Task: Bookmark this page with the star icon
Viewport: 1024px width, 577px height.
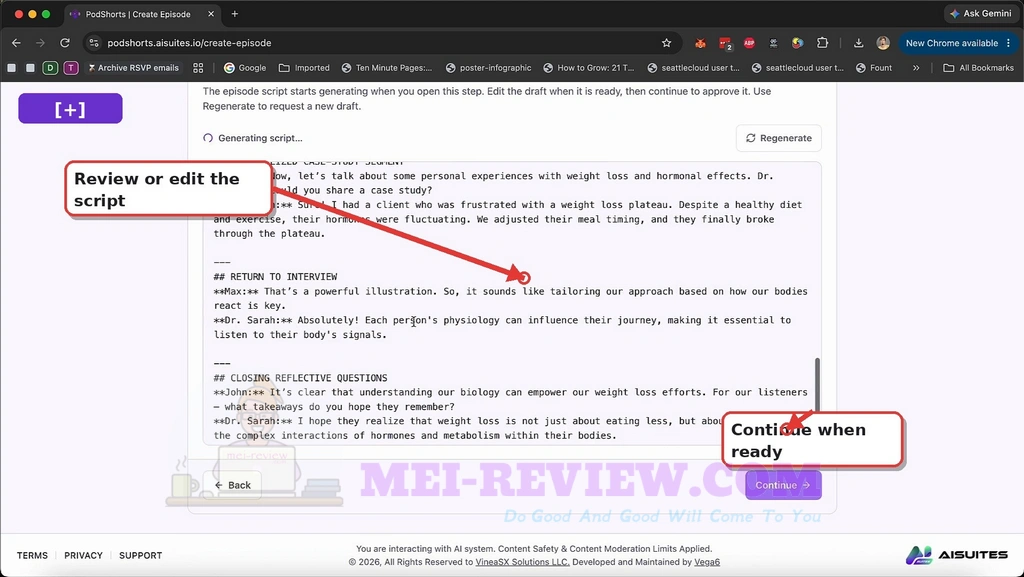Action: (666, 43)
